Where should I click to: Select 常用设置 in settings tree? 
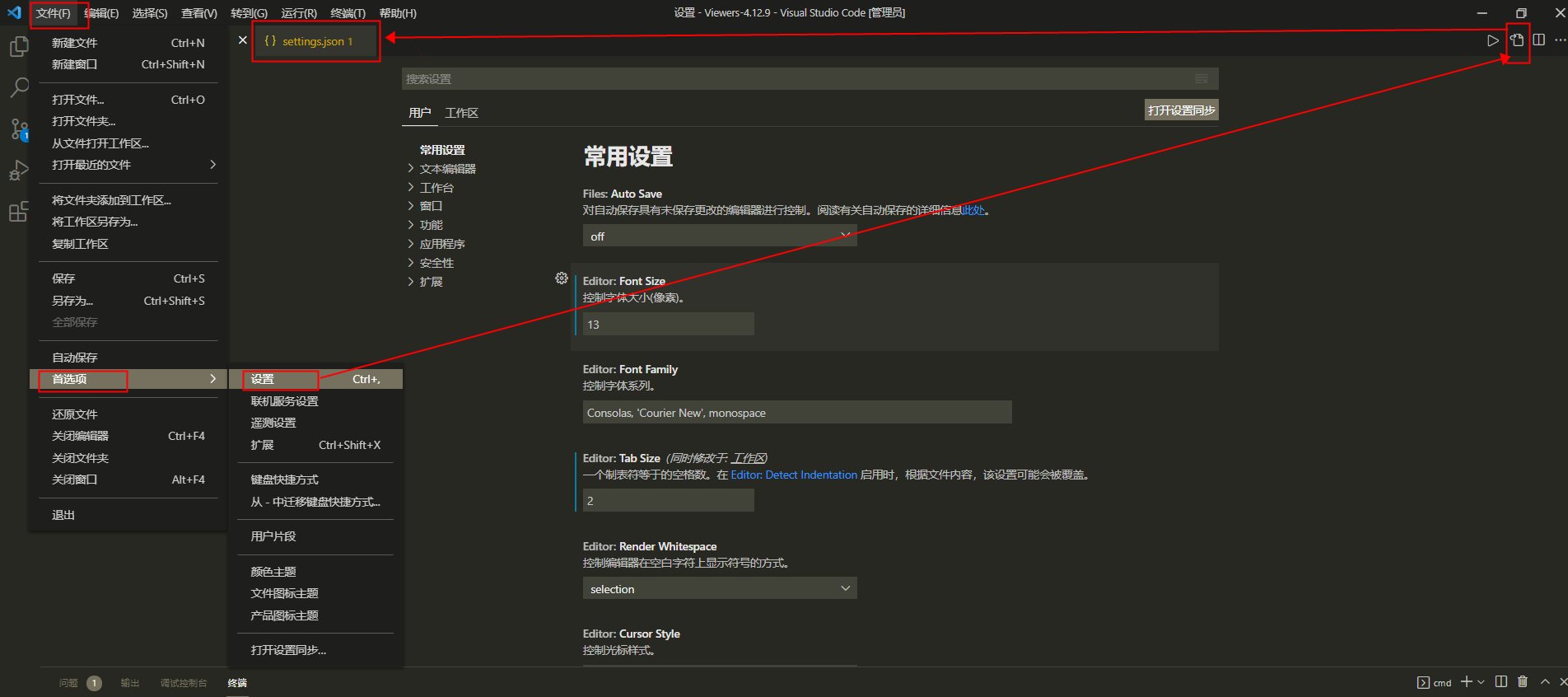click(x=442, y=150)
